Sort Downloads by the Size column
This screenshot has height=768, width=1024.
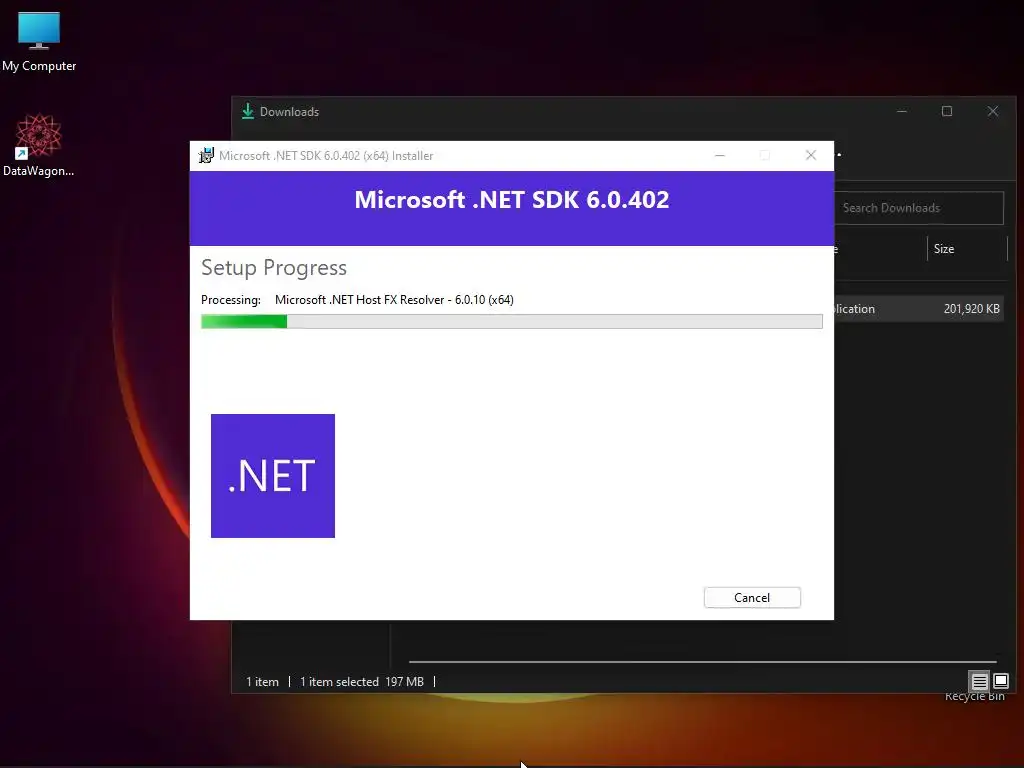pos(967,249)
